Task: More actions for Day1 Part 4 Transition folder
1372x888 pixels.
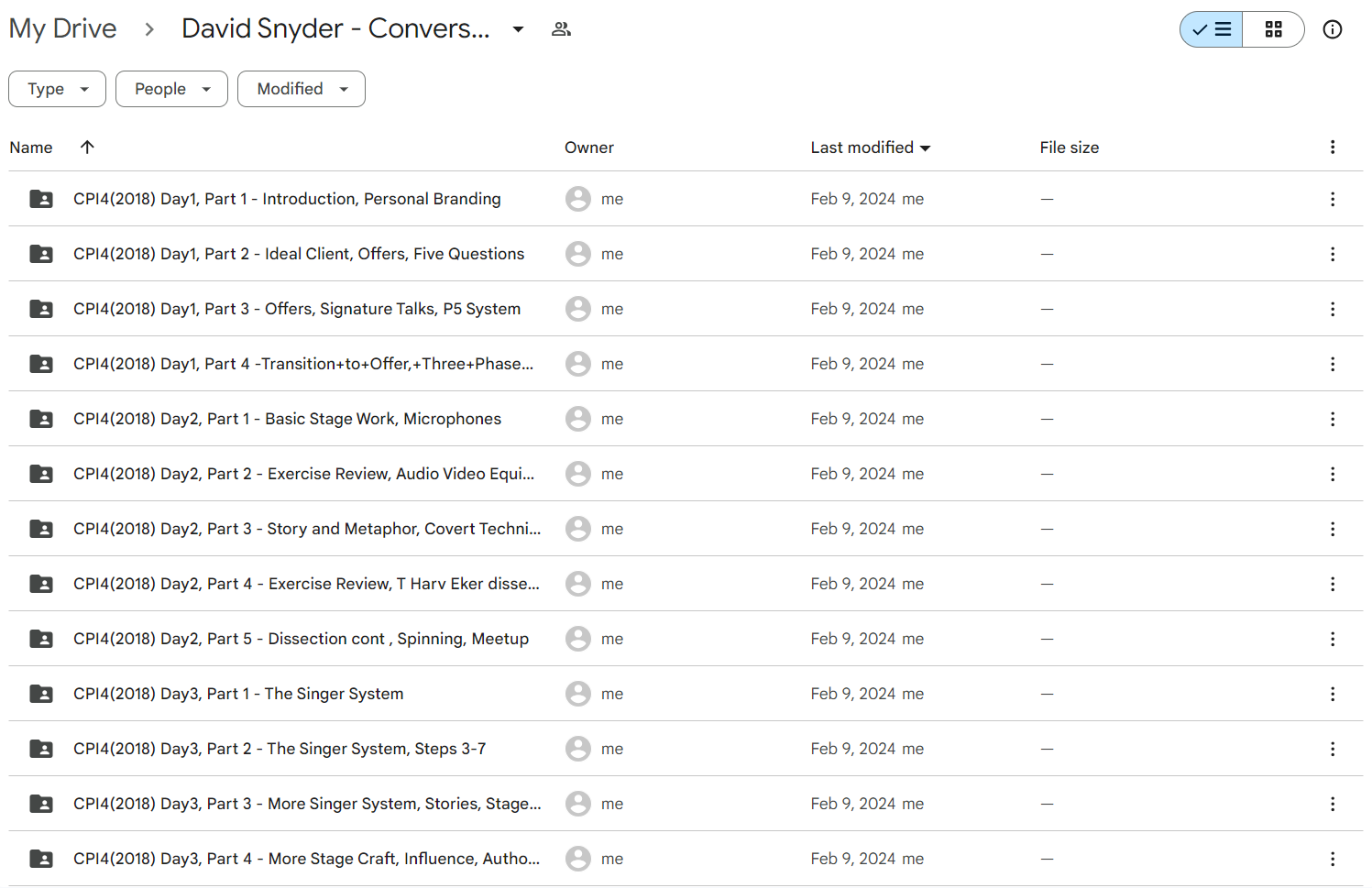Action: pyautogui.click(x=1333, y=364)
